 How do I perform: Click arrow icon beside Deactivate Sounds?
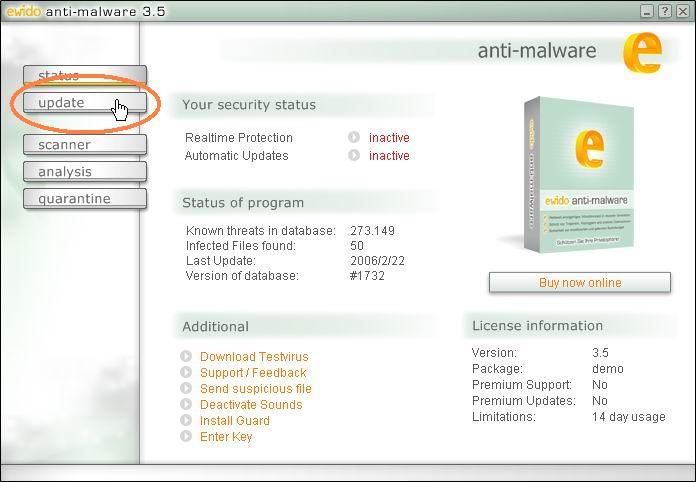[x=186, y=404]
